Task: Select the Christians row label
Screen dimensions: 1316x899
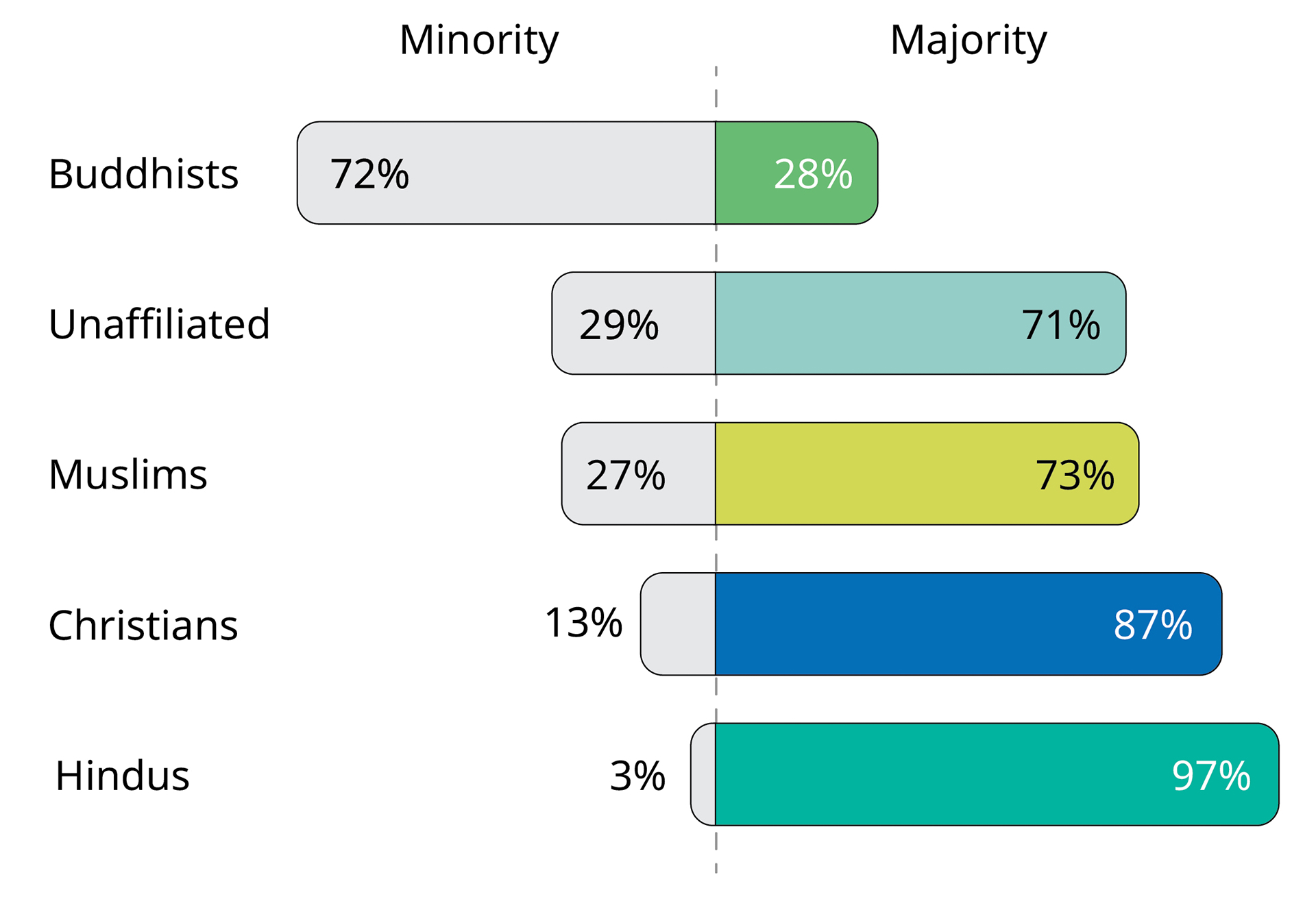Action: 143,625
